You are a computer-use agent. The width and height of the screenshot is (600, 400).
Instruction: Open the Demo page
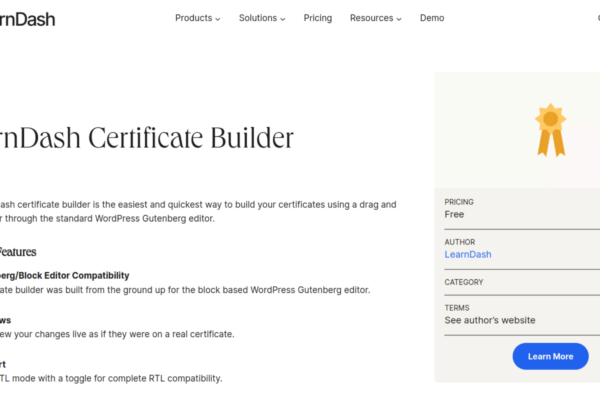coord(432,18)
